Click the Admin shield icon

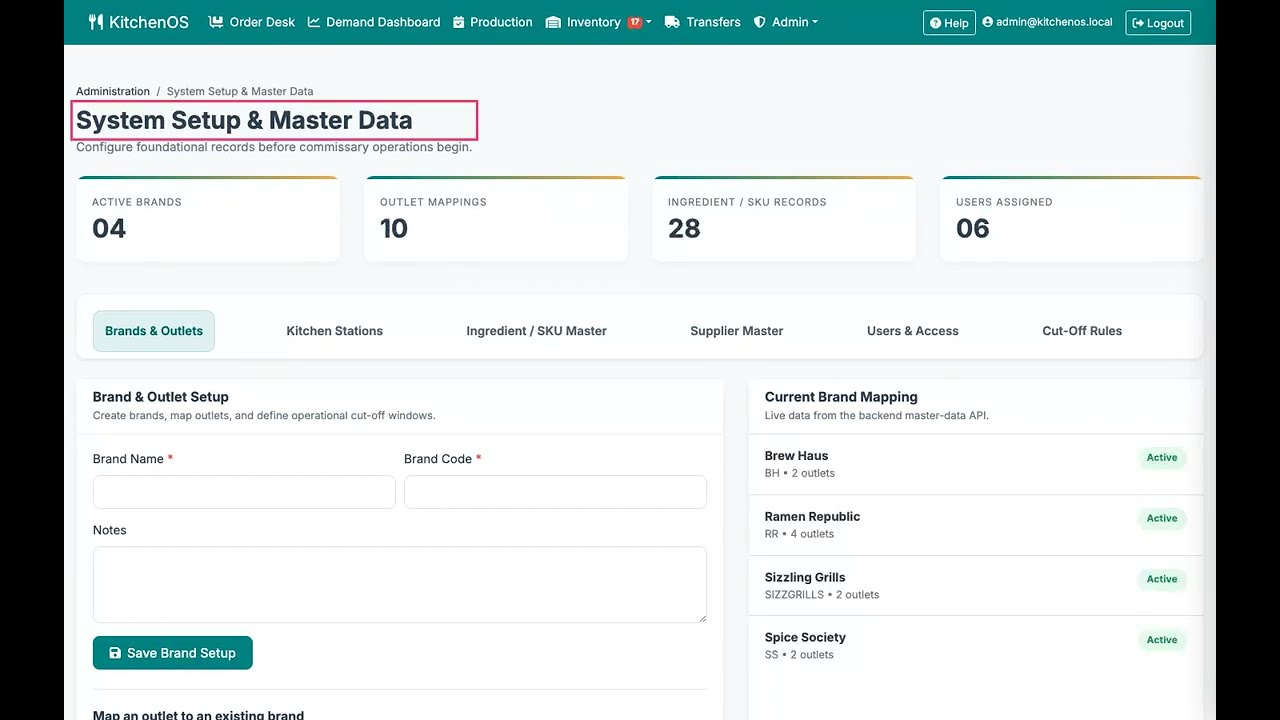[x=760, y=22]
